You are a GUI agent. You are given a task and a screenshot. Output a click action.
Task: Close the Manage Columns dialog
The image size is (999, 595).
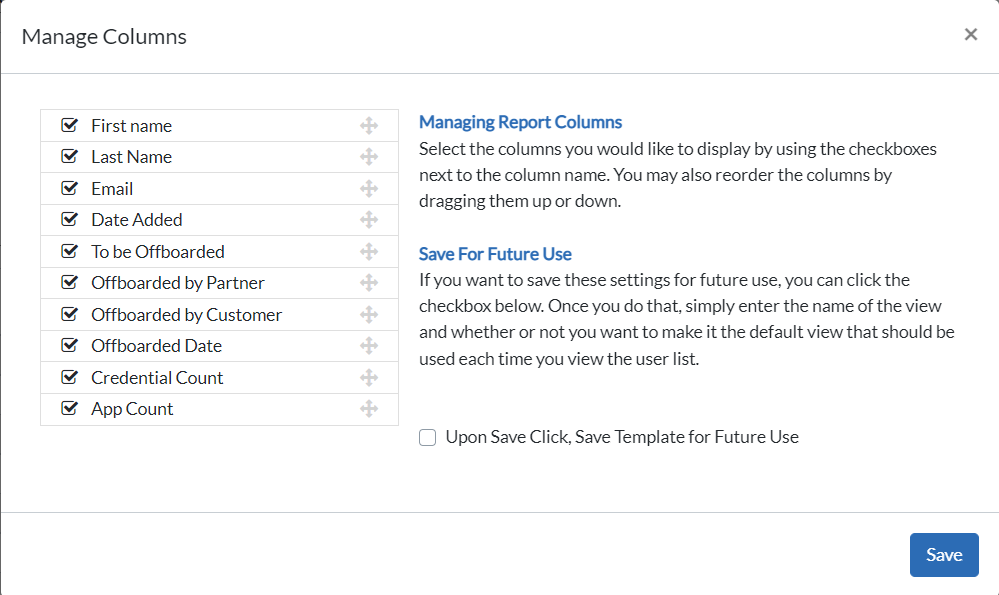pos(970,35)
